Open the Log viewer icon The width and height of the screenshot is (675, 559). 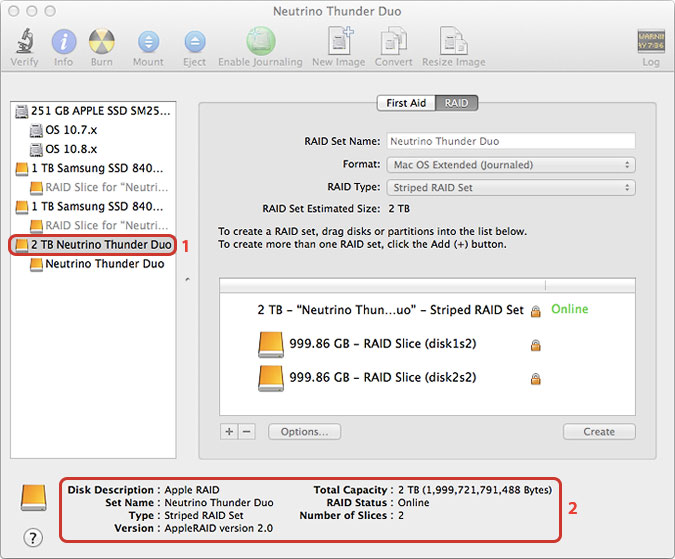pyautogui.click(x=650, y=41)
